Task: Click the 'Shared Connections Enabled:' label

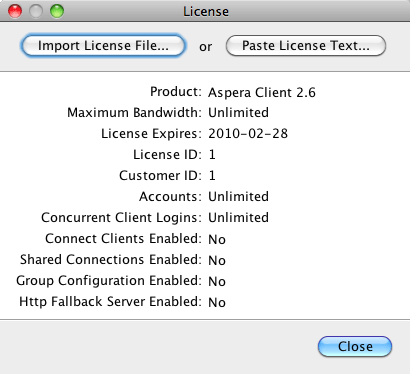Action: pyautogui.click(x=111, y=260)
